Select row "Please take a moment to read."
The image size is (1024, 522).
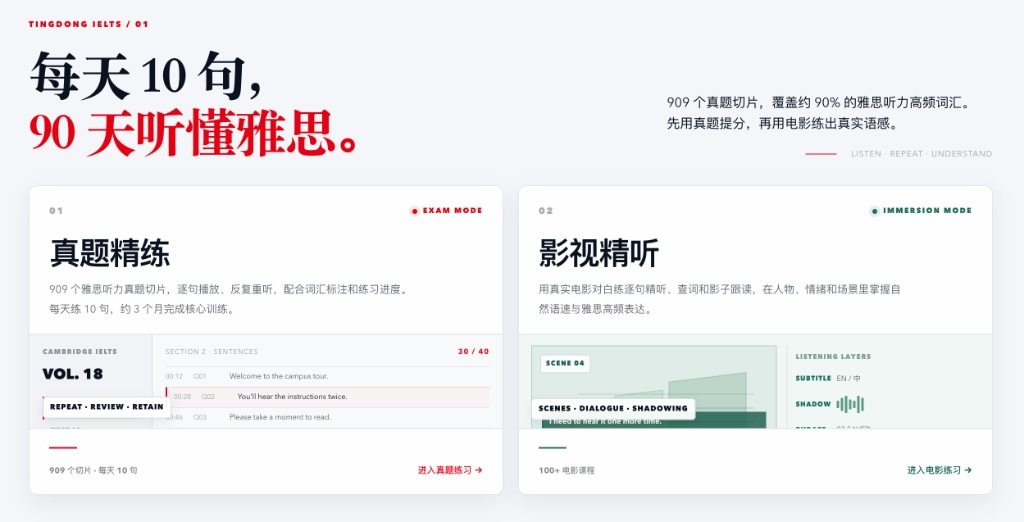[327, 417]
